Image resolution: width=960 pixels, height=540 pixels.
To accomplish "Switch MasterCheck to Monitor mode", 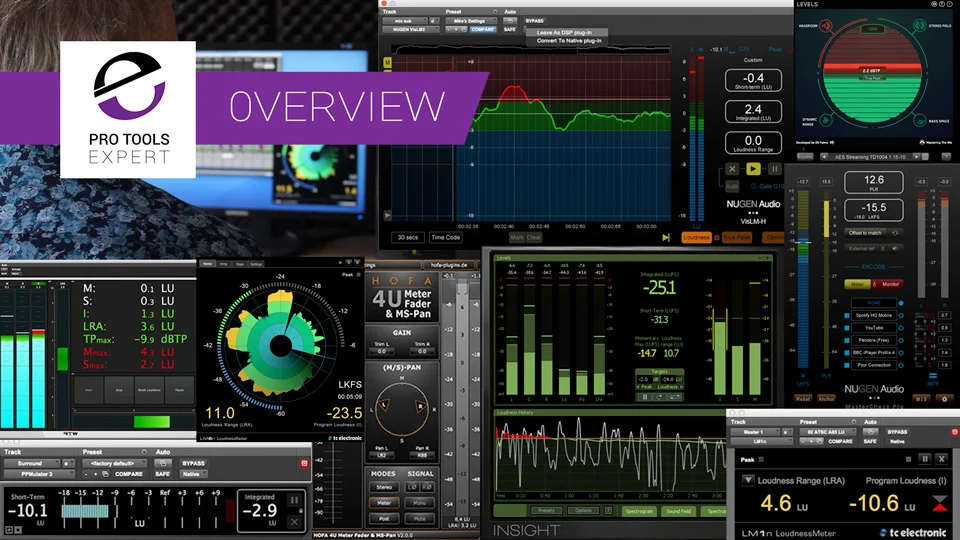I will [x=890, y=284].
